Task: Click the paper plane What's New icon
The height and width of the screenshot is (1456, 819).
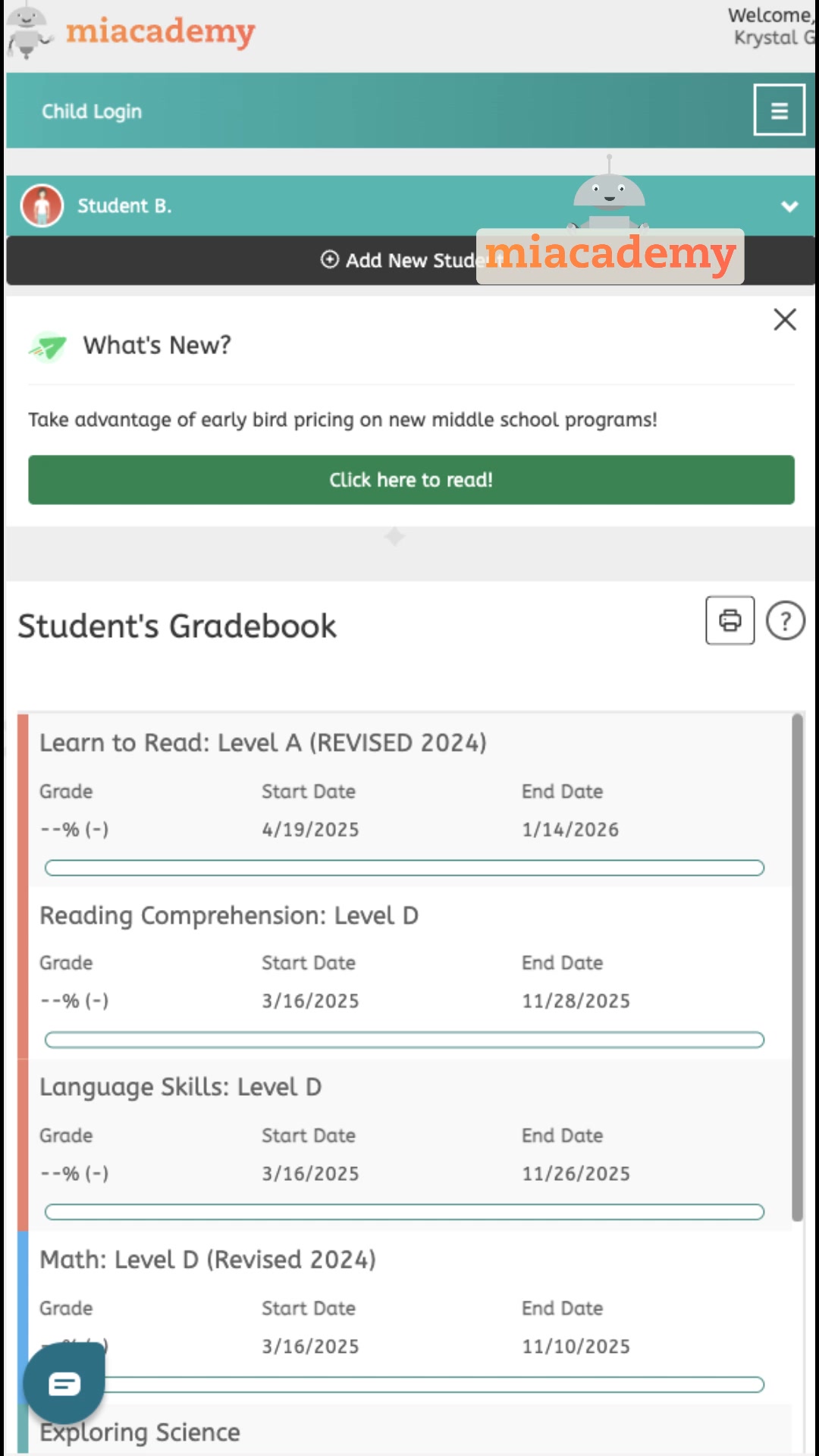Action: (48, 347)
